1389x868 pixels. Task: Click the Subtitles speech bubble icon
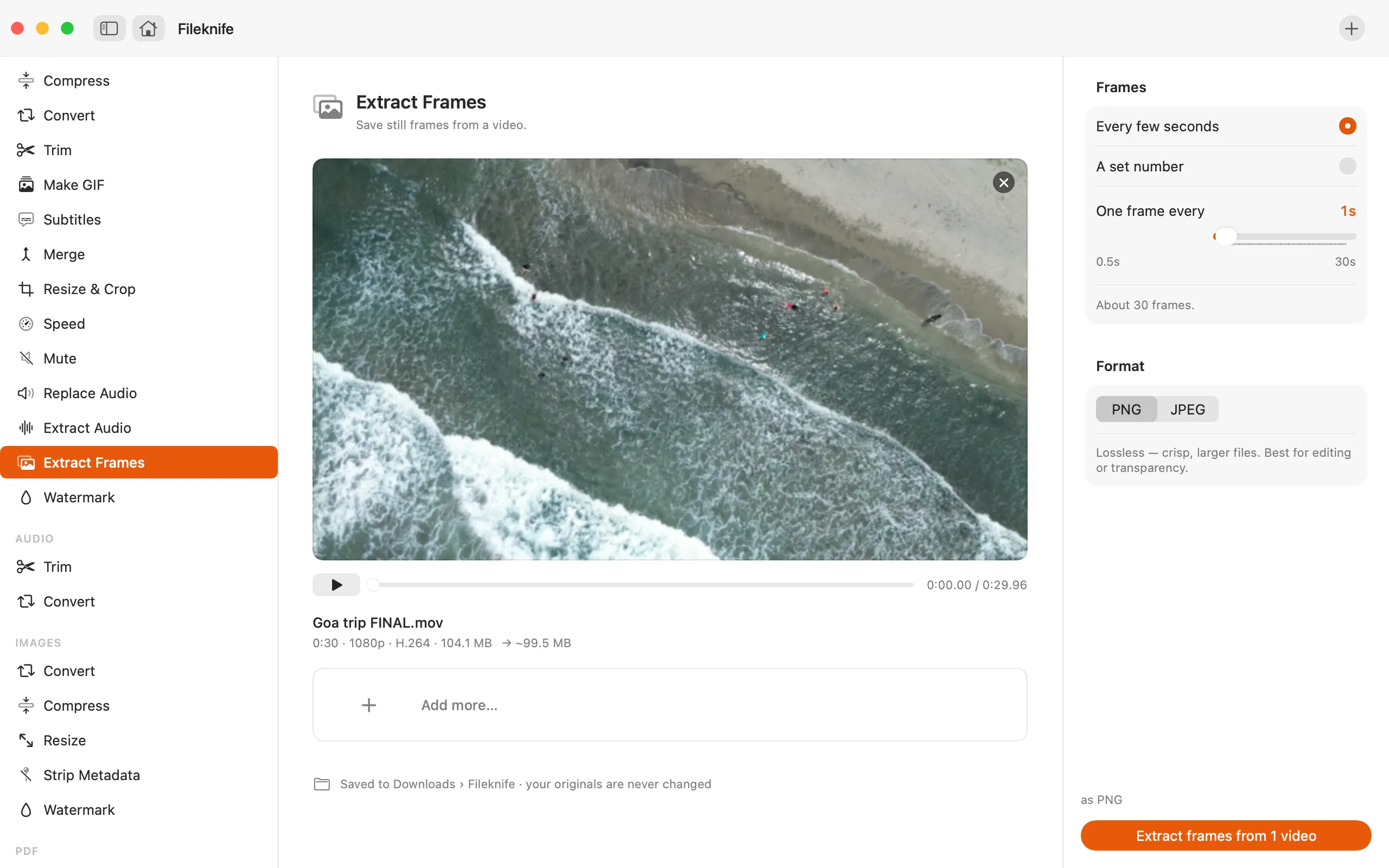(26, 219)
